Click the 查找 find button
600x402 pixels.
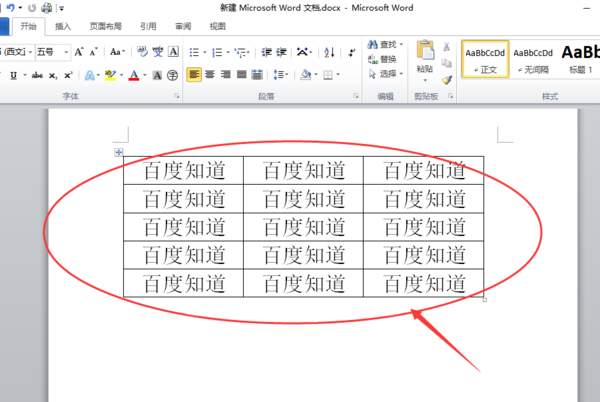(385, 44)
